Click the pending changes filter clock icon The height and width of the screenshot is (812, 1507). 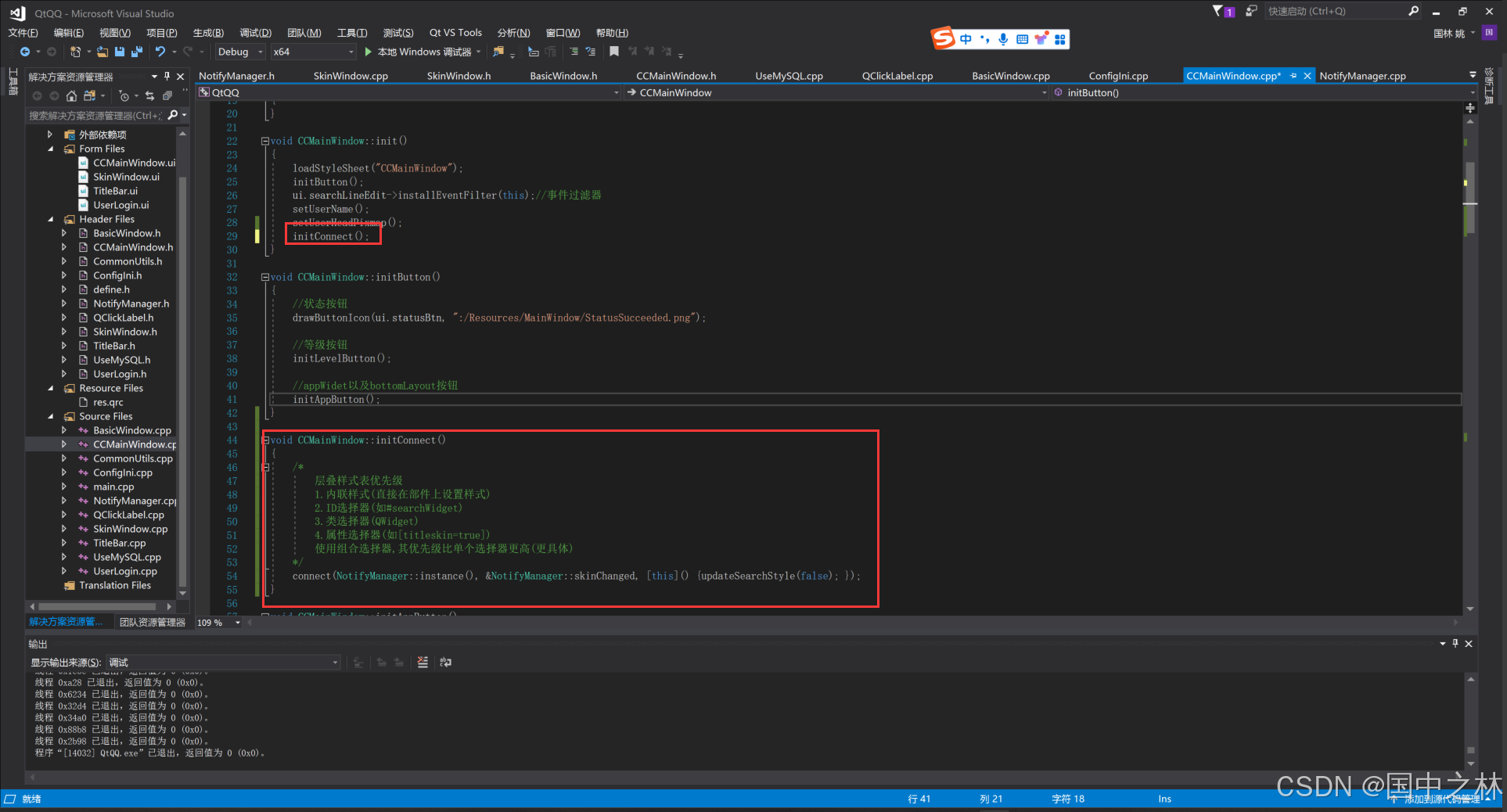coord(124,95)
